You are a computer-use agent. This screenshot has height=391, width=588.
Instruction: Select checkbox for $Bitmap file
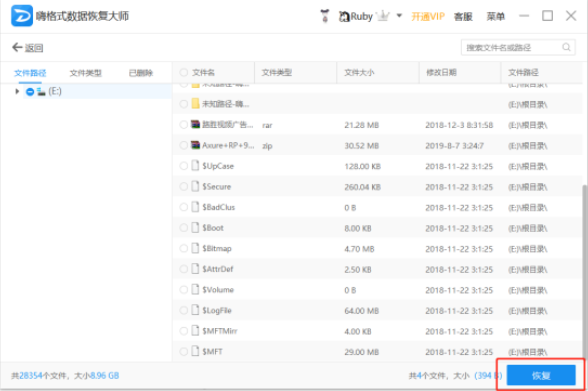[183, 248]
